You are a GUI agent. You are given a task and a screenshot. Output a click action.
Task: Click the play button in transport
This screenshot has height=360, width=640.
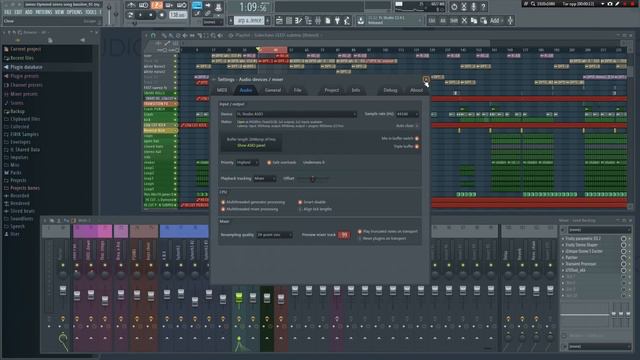pos(141,15)
